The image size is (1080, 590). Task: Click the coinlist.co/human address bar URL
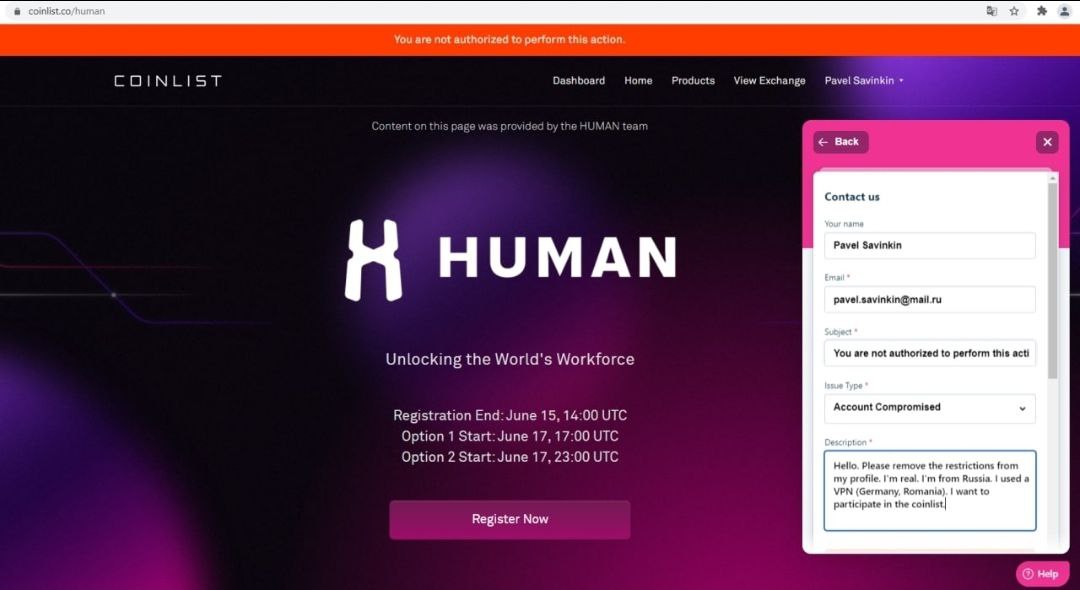click(66, 11)
